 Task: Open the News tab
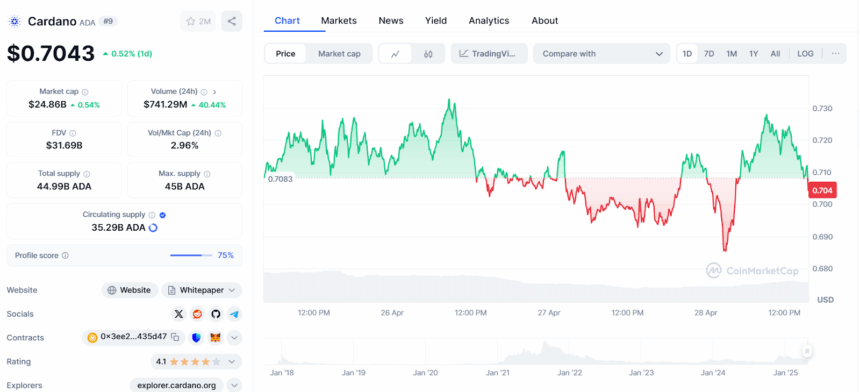click(391, 21)
